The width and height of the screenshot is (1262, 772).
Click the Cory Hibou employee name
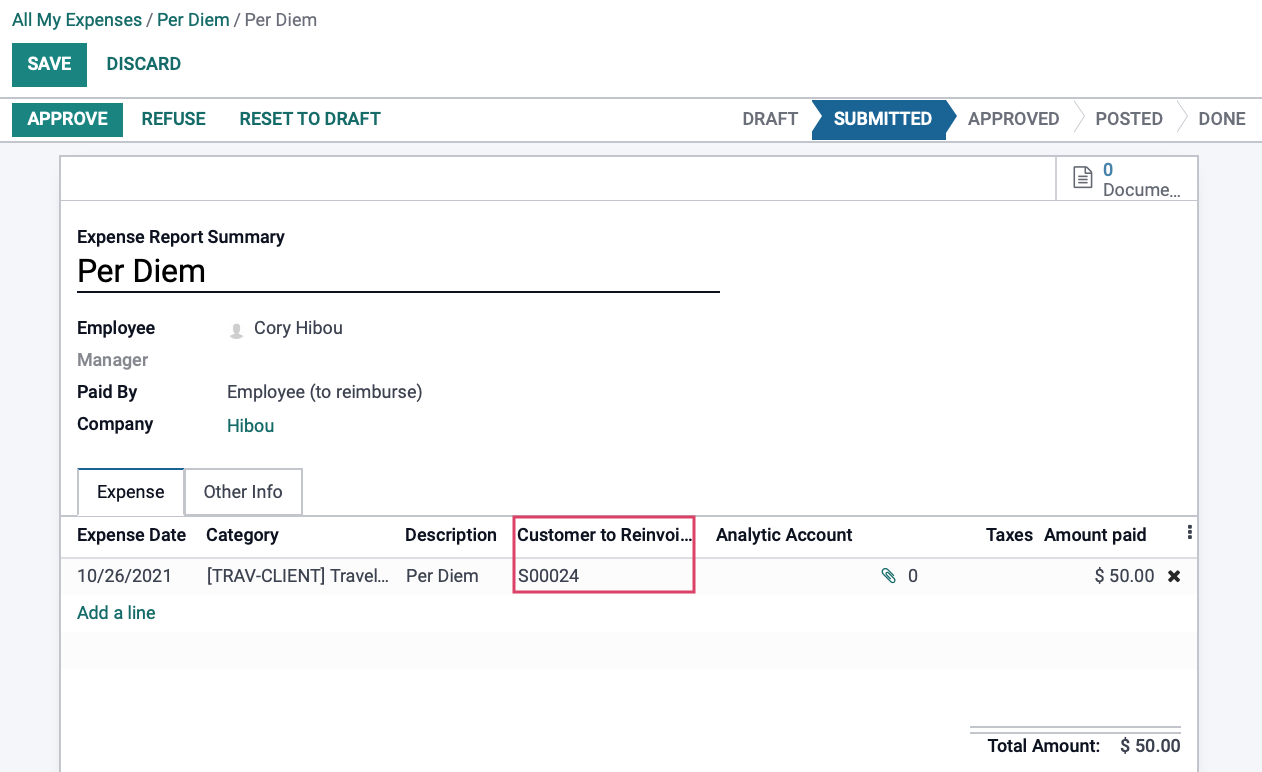[x=298, y=328]
